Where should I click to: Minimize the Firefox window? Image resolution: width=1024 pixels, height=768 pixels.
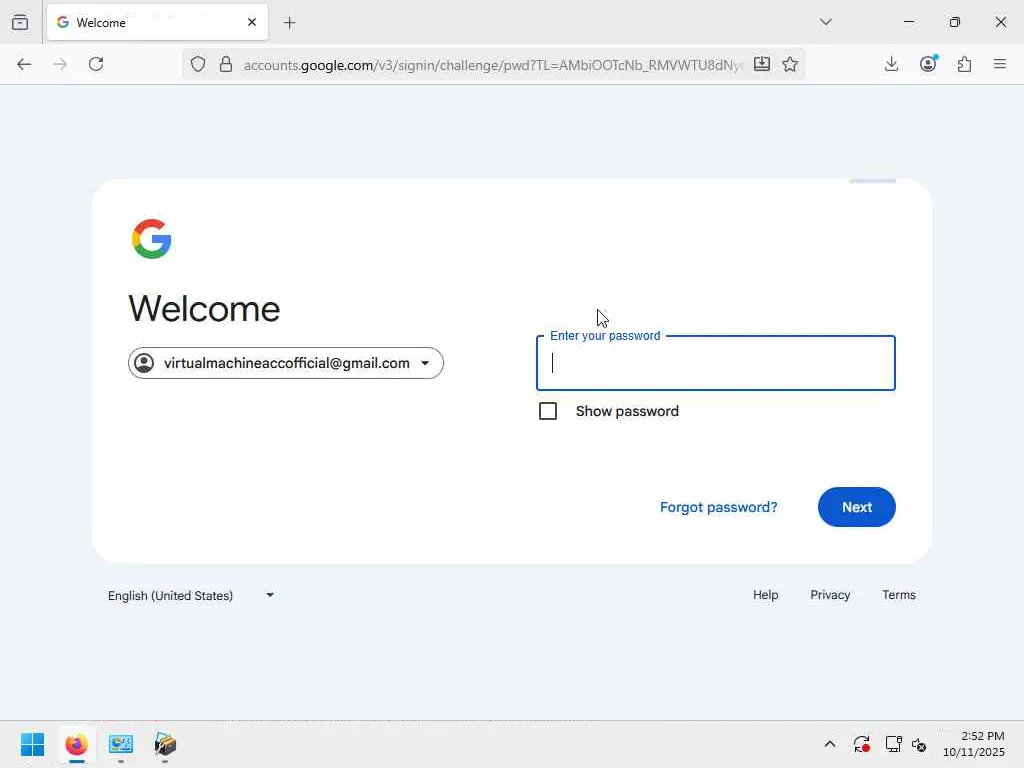pyautogui.click(x=908, y=22)
